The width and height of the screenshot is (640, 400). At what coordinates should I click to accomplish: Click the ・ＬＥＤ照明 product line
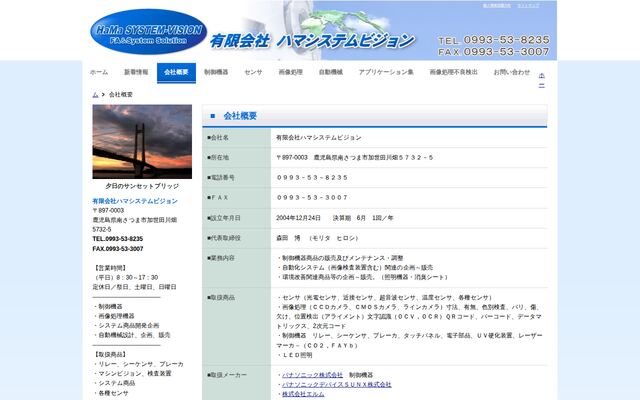coord(294,355)
